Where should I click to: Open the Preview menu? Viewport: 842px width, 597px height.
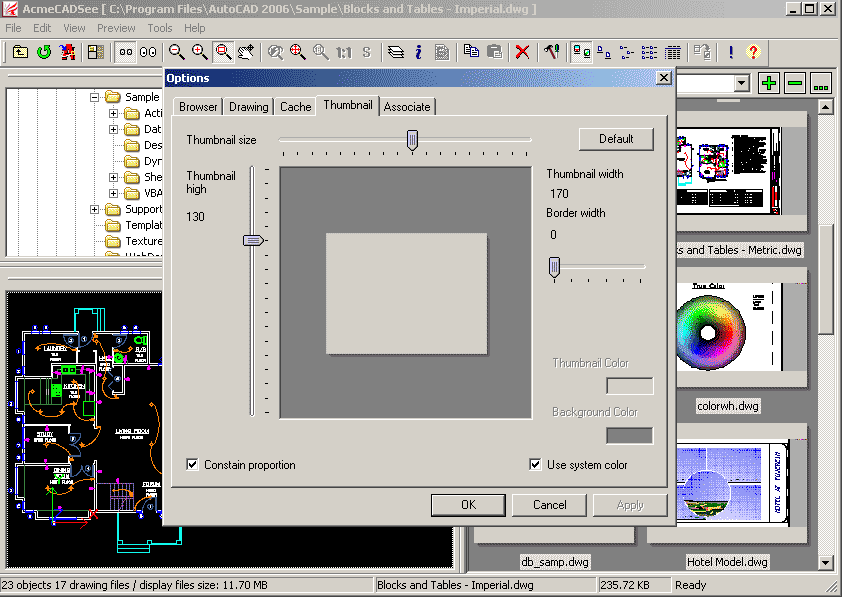(x=116, y=28)
